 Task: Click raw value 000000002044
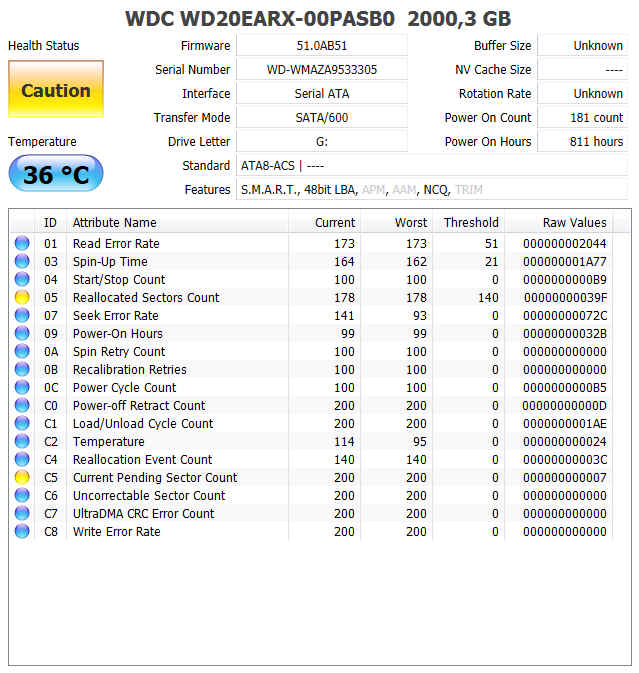coord(565,243)
